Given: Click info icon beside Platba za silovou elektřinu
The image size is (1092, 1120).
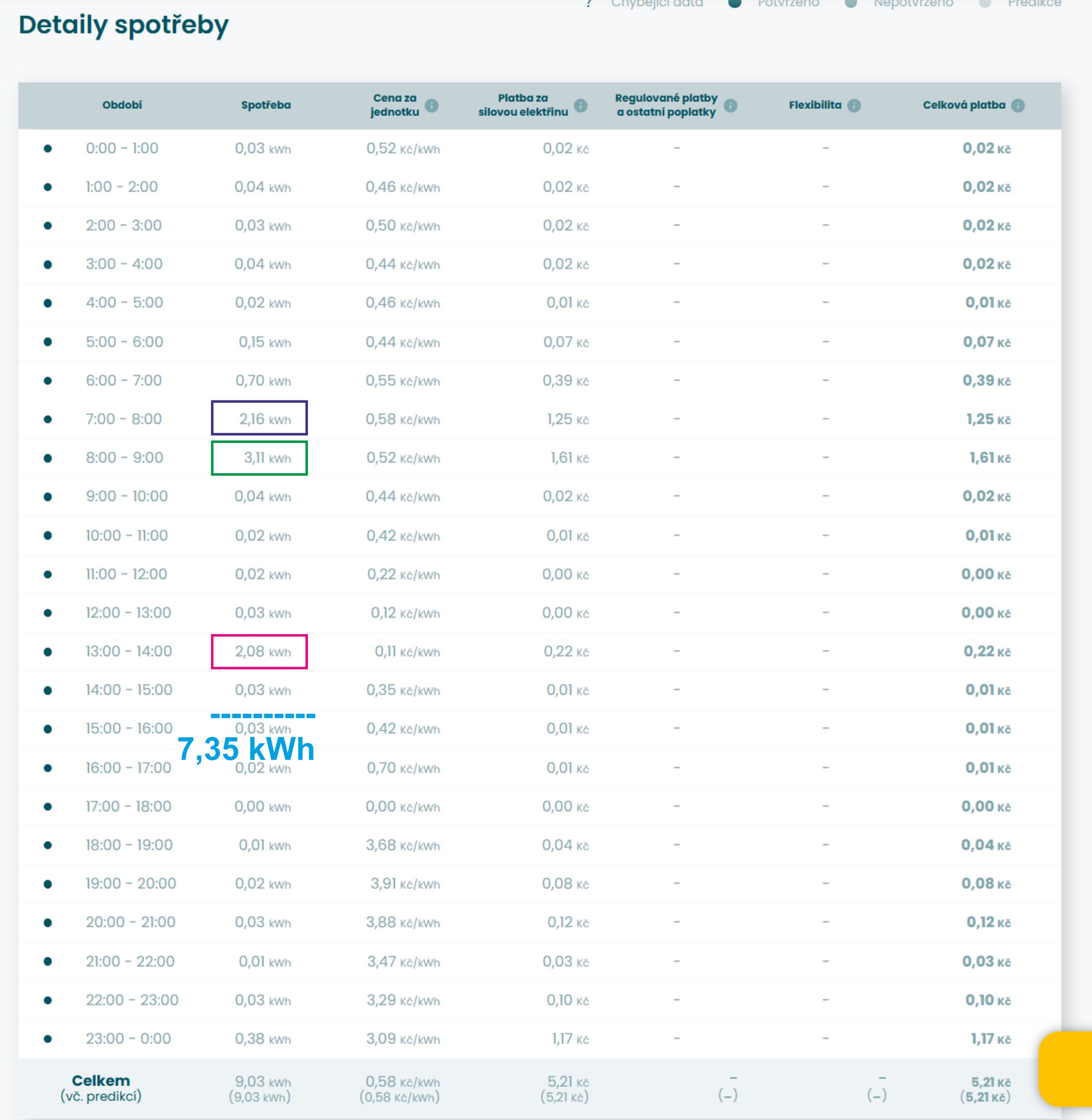Looking at the screenshot, I should click(580, 106).
